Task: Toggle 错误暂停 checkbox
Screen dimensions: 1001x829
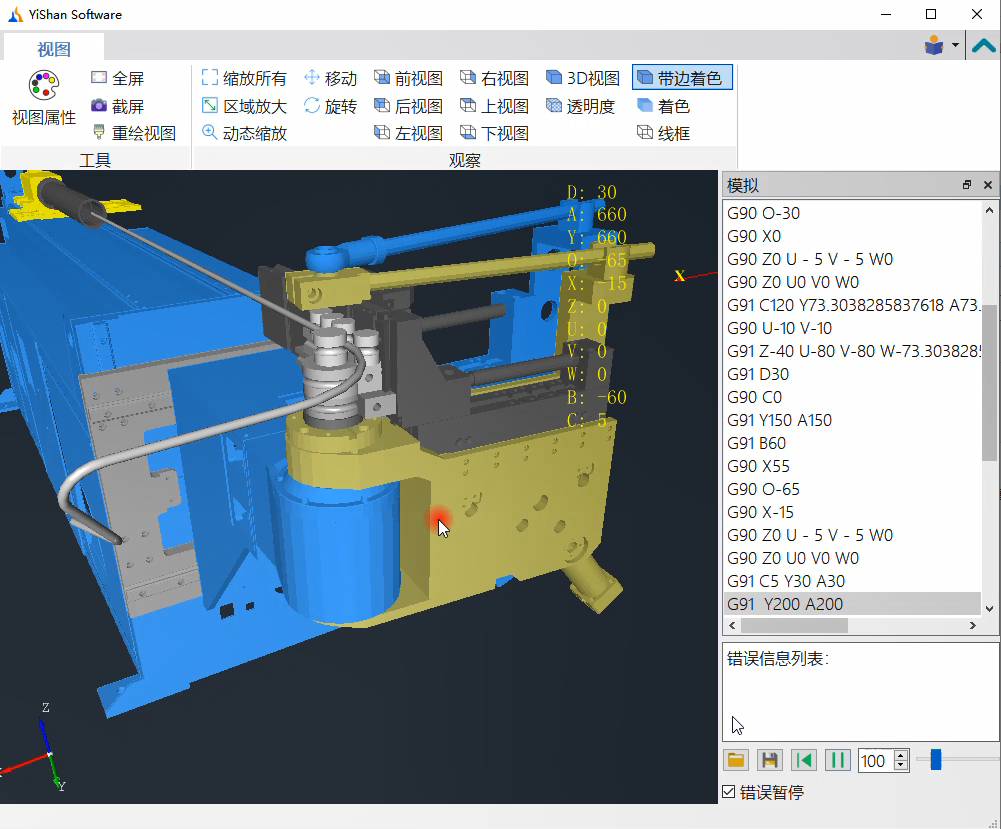Action: tap(729, 792)
